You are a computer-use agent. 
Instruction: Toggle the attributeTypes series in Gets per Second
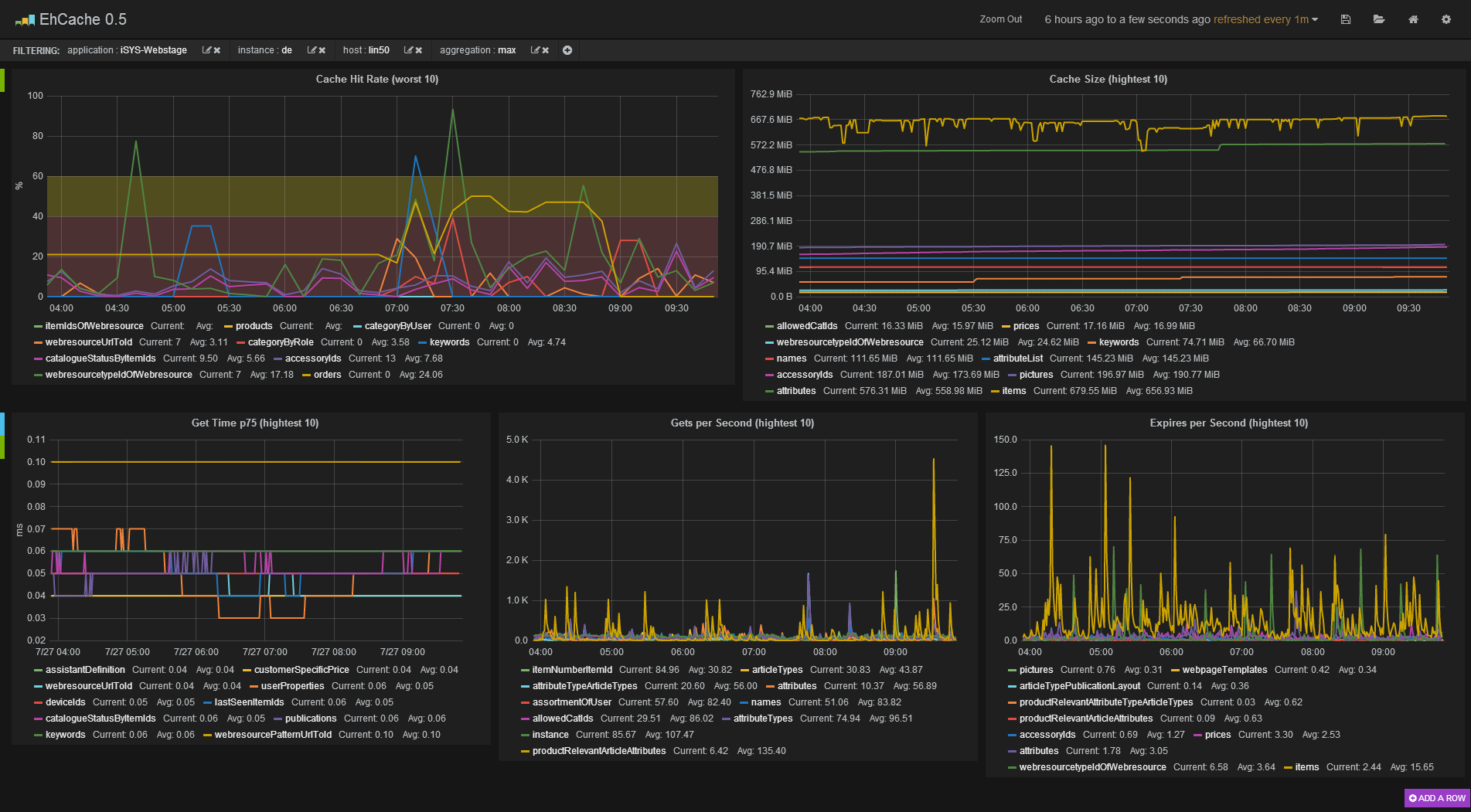[x=763, y=719]
